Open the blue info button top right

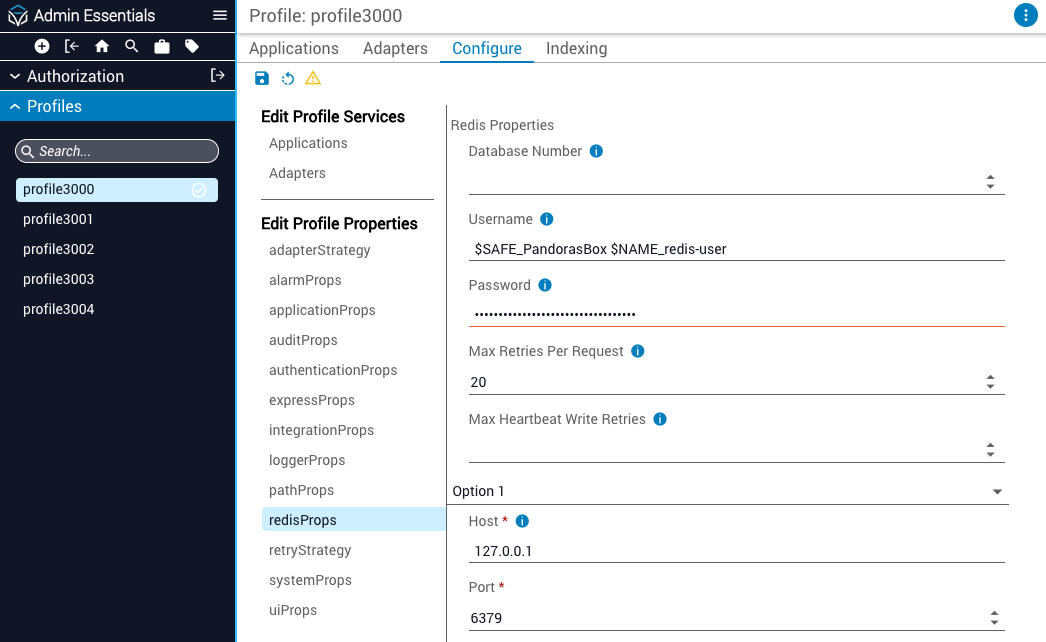coord(1025,15)
